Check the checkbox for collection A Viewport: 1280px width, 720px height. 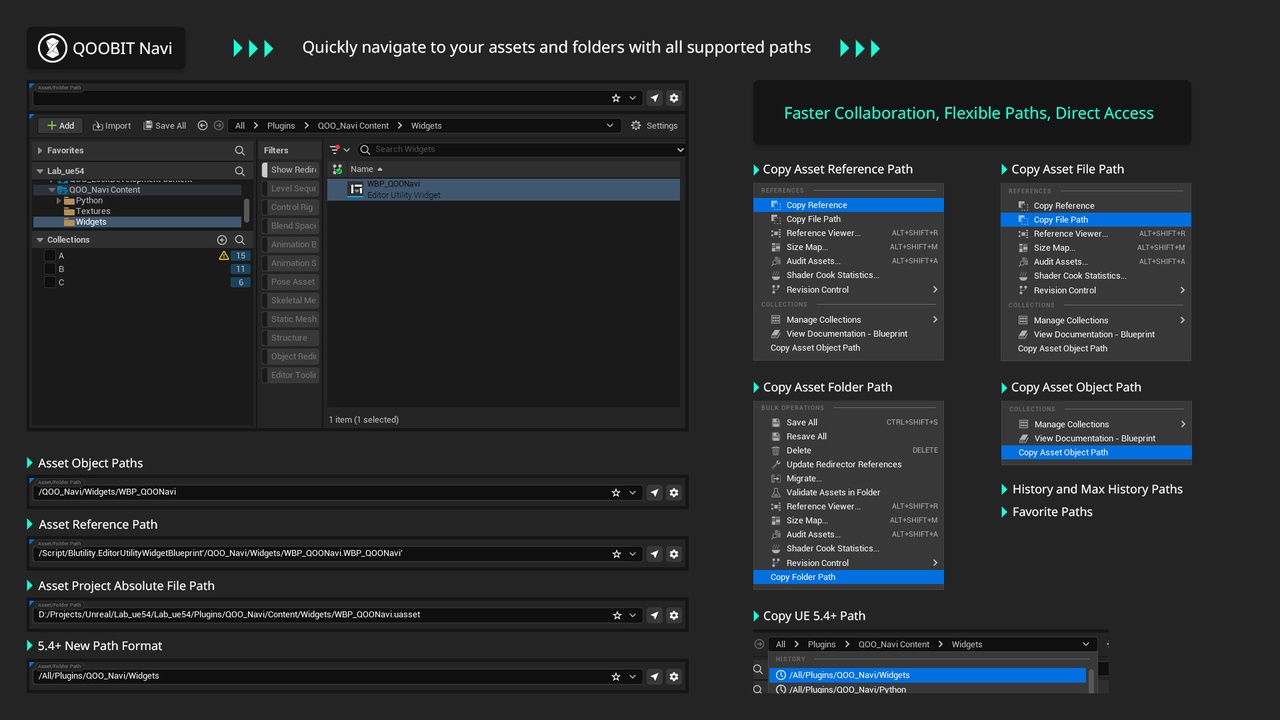(x=50, y=256)
